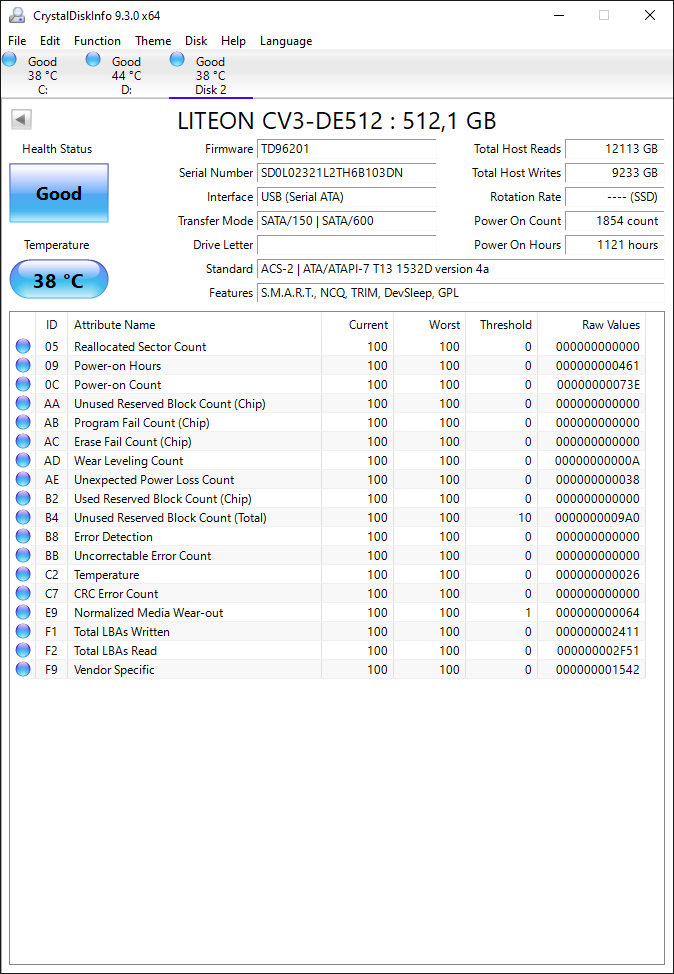Image resolution: width=674 pixels, height=974 pixels.
Task: Click status orb for attribute AA row
Action: pyautogui.click(x=23, y=403)
